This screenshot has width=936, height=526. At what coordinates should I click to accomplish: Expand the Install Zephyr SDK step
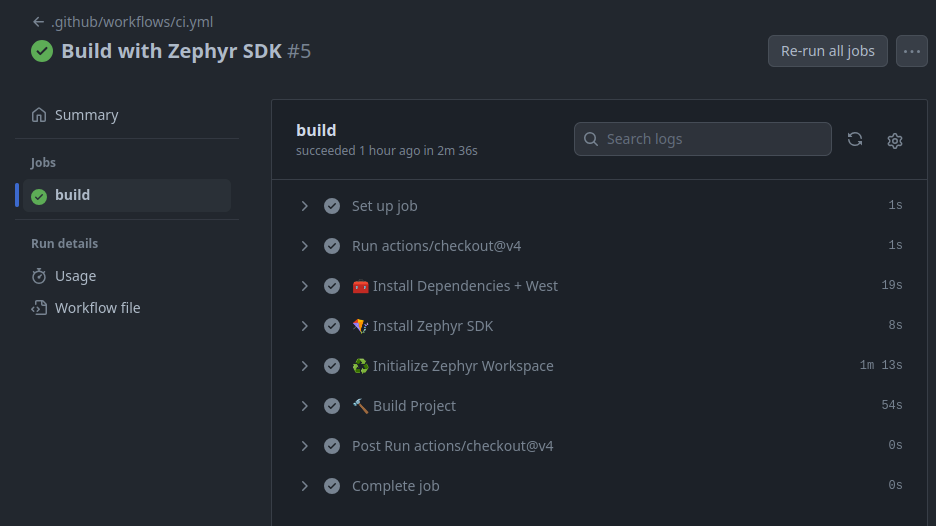pyautogui.click(x=305, y=326)
